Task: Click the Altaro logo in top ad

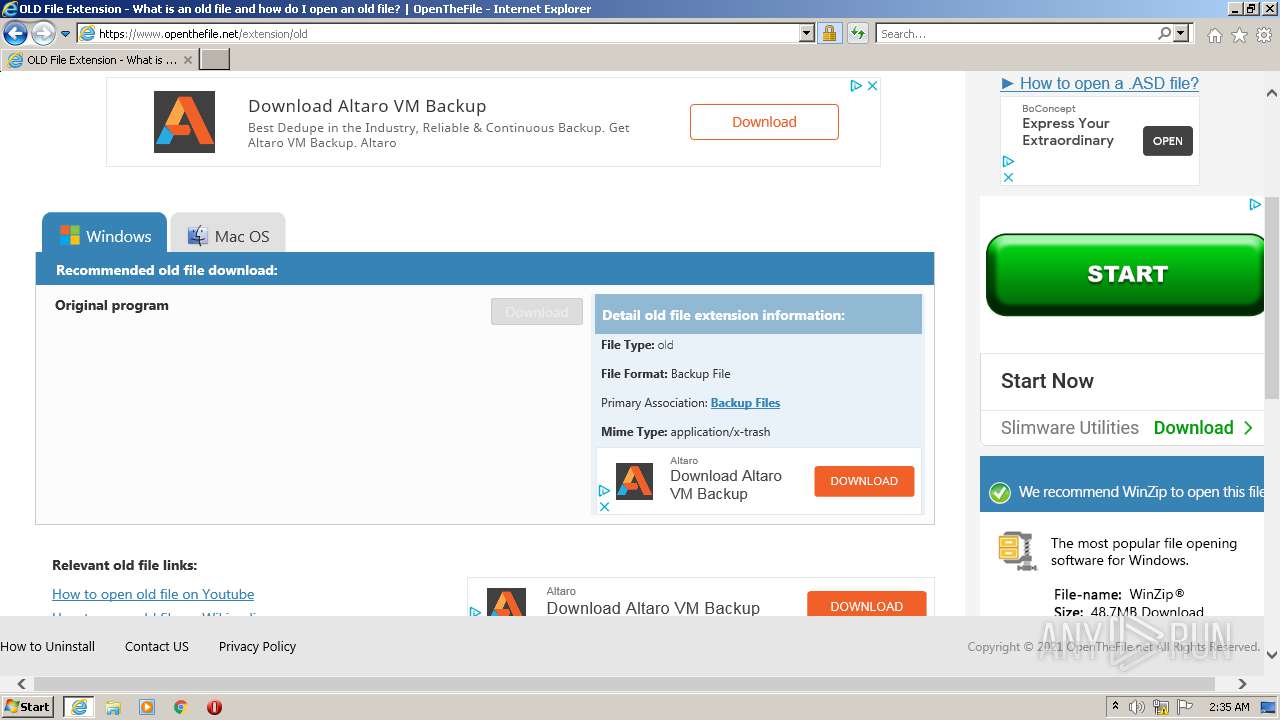Action: tap(184, 122)
